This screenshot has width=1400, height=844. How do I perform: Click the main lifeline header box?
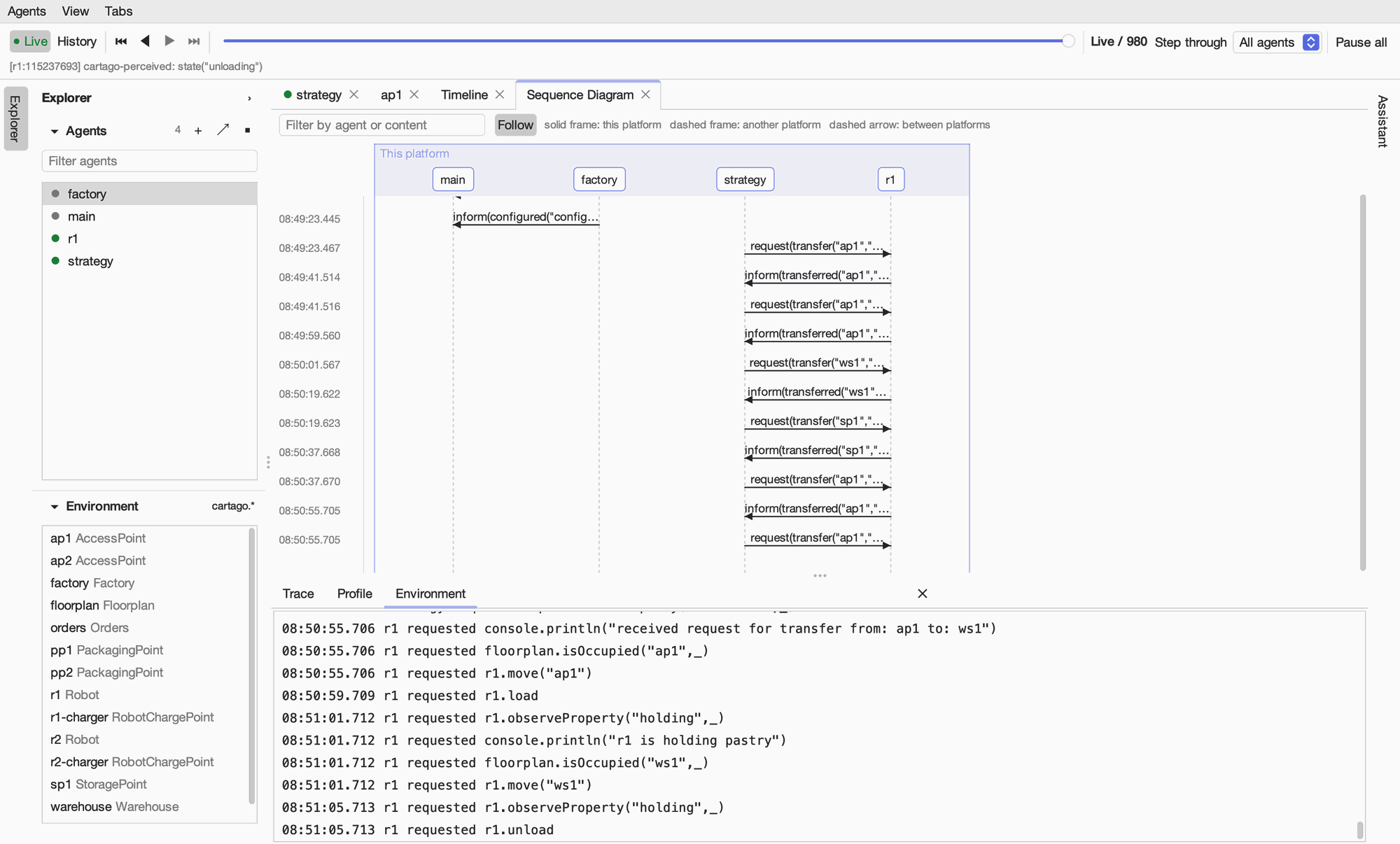(453, 180)
